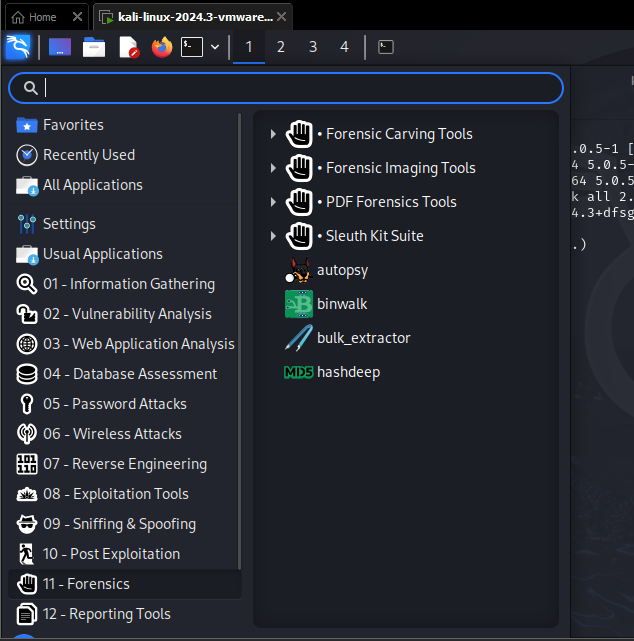
Task: Click the Recently Used clock icon
Action: click(x=27, y=155)
